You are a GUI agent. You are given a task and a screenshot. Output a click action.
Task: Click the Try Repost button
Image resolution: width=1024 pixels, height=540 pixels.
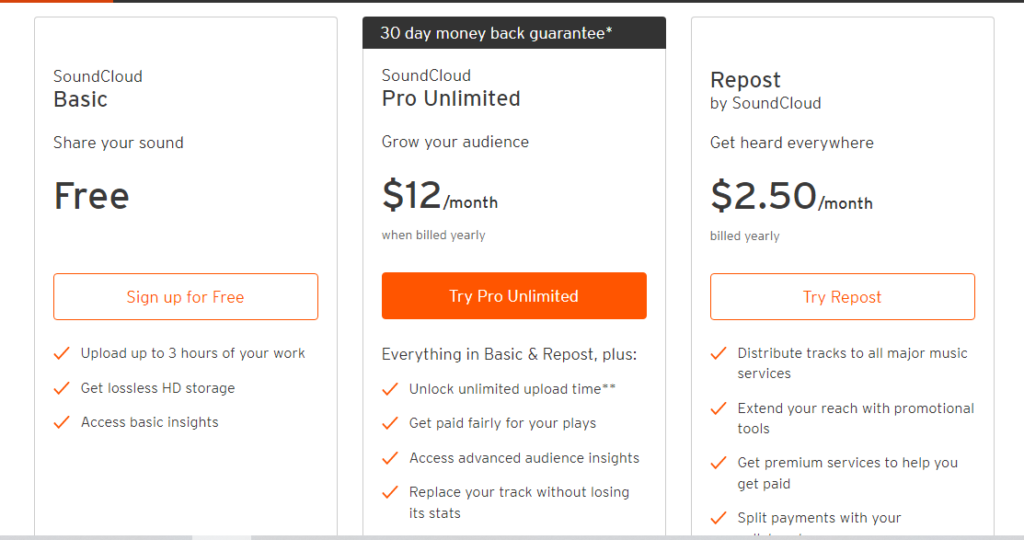(842, 296)
